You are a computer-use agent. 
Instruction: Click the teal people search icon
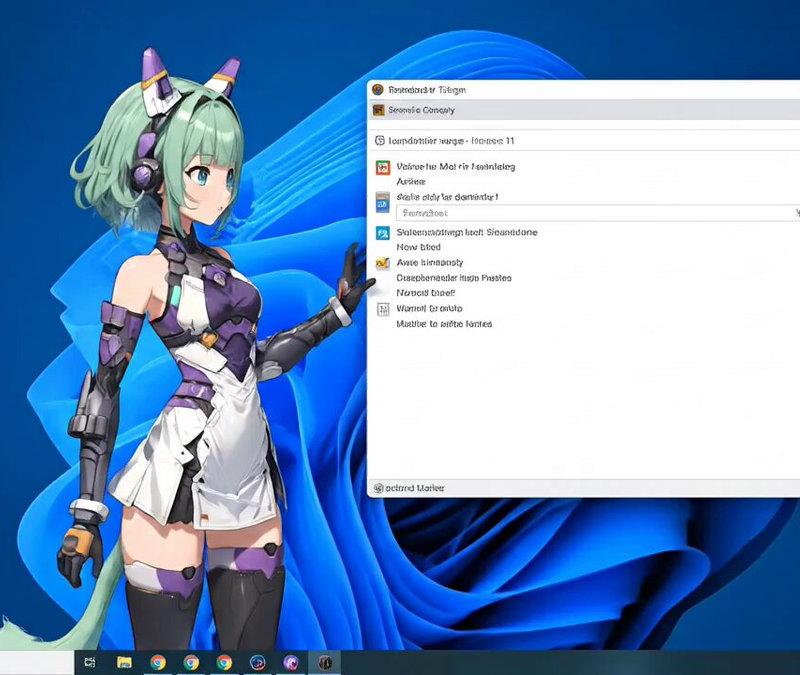[383, 233]
